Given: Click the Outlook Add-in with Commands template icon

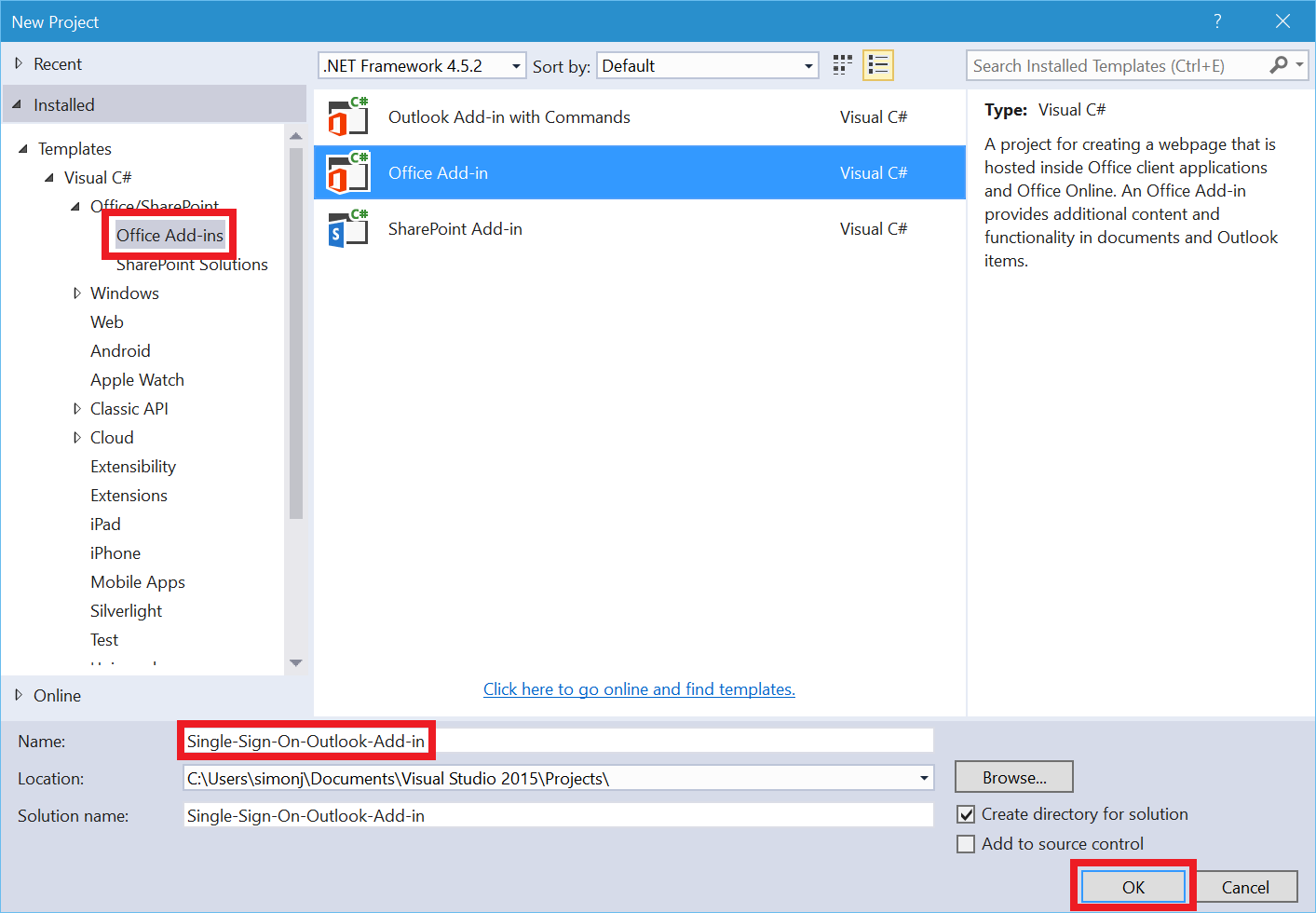Looking at the screenshot, I should click(348, 117).
